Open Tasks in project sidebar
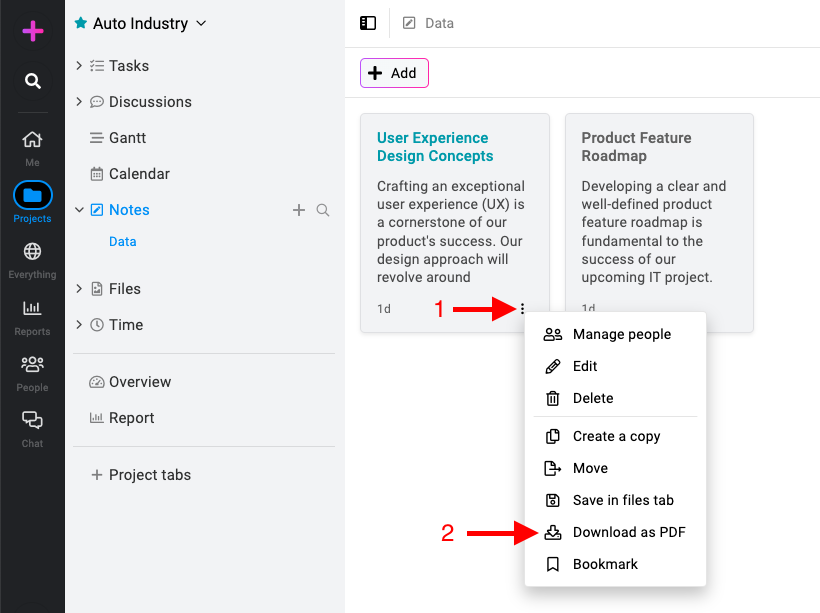Screen dimensions: 820x613 [x=129, y=66]
